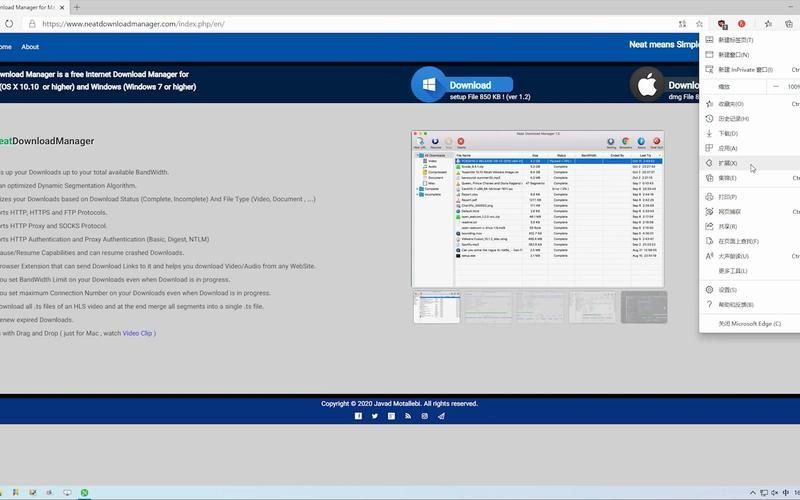Screen dimensions: 800x500
Task: Open the About page link
Action: [30, 46]
